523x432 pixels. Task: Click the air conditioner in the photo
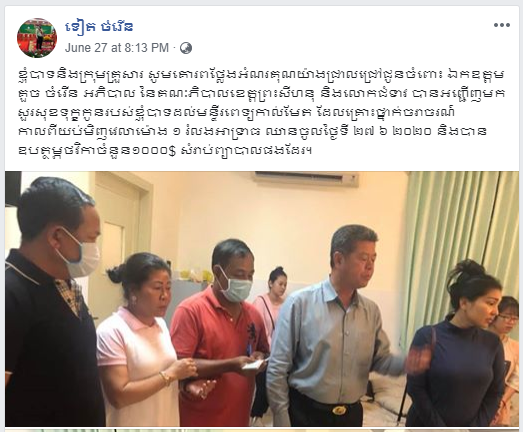(x=306, y=179)
